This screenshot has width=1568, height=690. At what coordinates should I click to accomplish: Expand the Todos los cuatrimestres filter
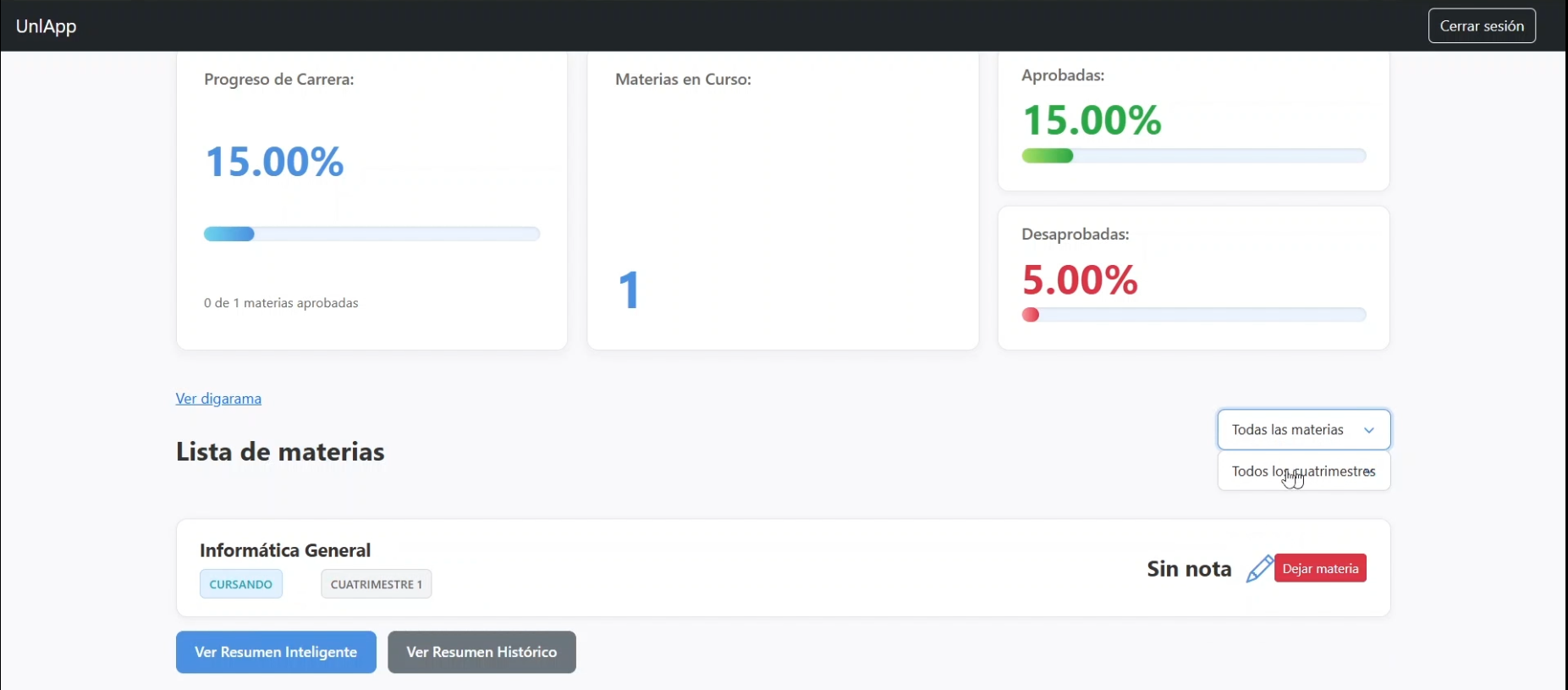point(1303,472)
